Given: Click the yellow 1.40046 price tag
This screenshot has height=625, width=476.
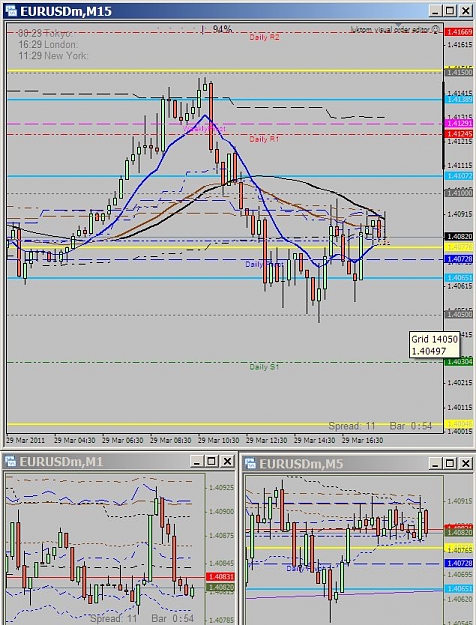Looking at the screenshot, I should point(459,424).
